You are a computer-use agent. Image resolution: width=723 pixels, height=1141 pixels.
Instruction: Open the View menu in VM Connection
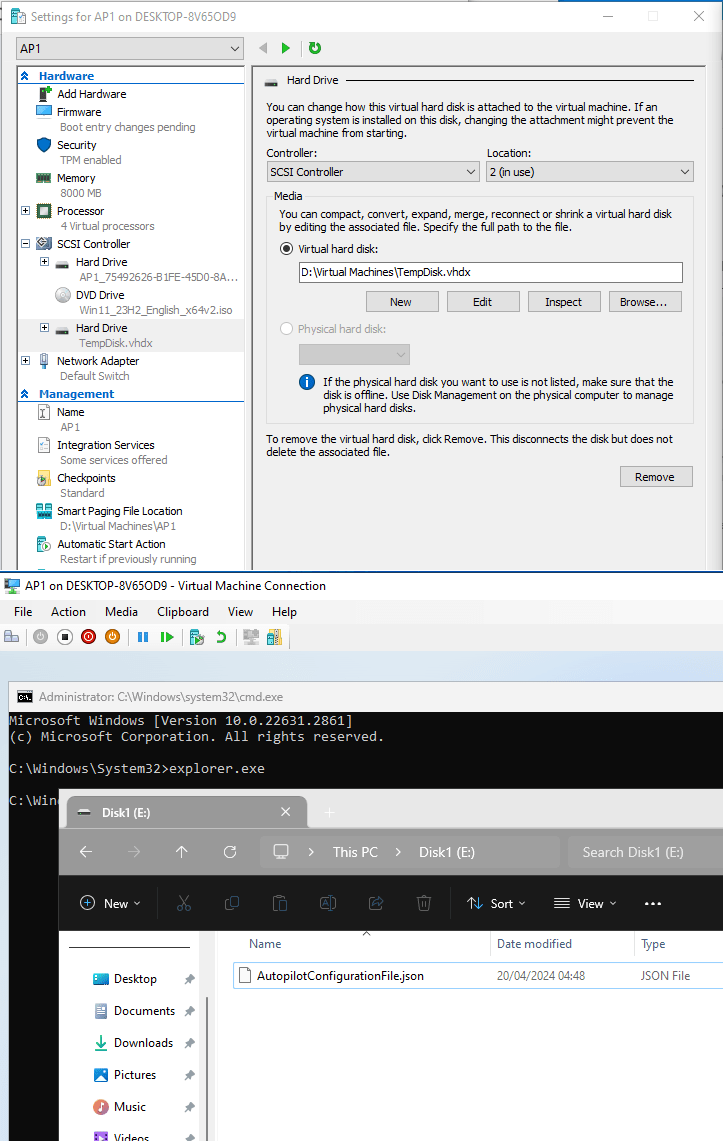click(240, 612)
